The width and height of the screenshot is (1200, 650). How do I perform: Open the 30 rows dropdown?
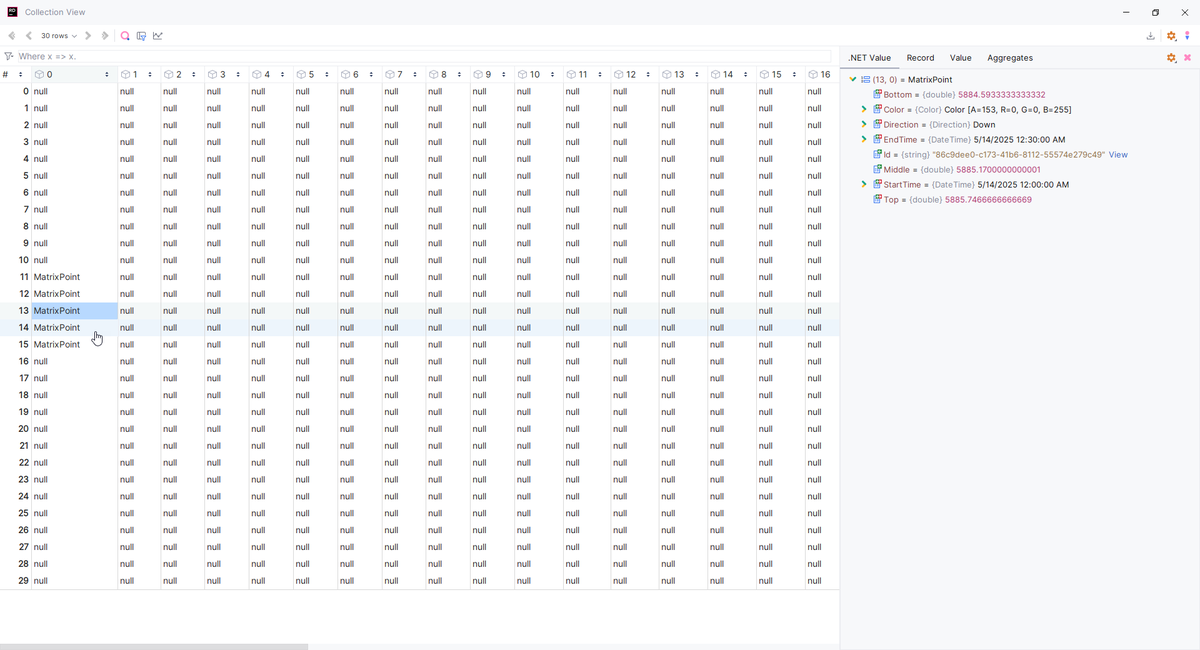click(x=55, y=35)
